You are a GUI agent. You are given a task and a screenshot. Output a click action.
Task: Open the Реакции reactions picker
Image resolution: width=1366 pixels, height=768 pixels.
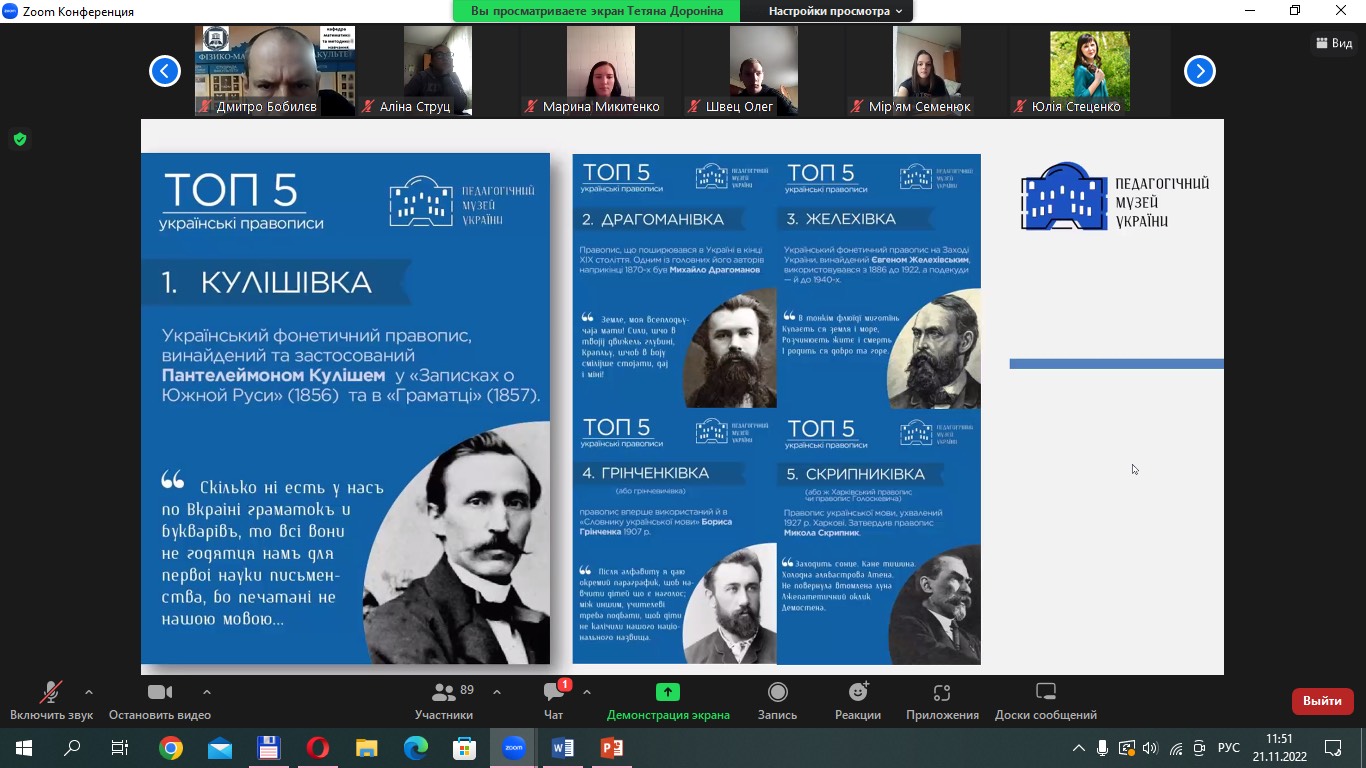[x=857, y=701]
